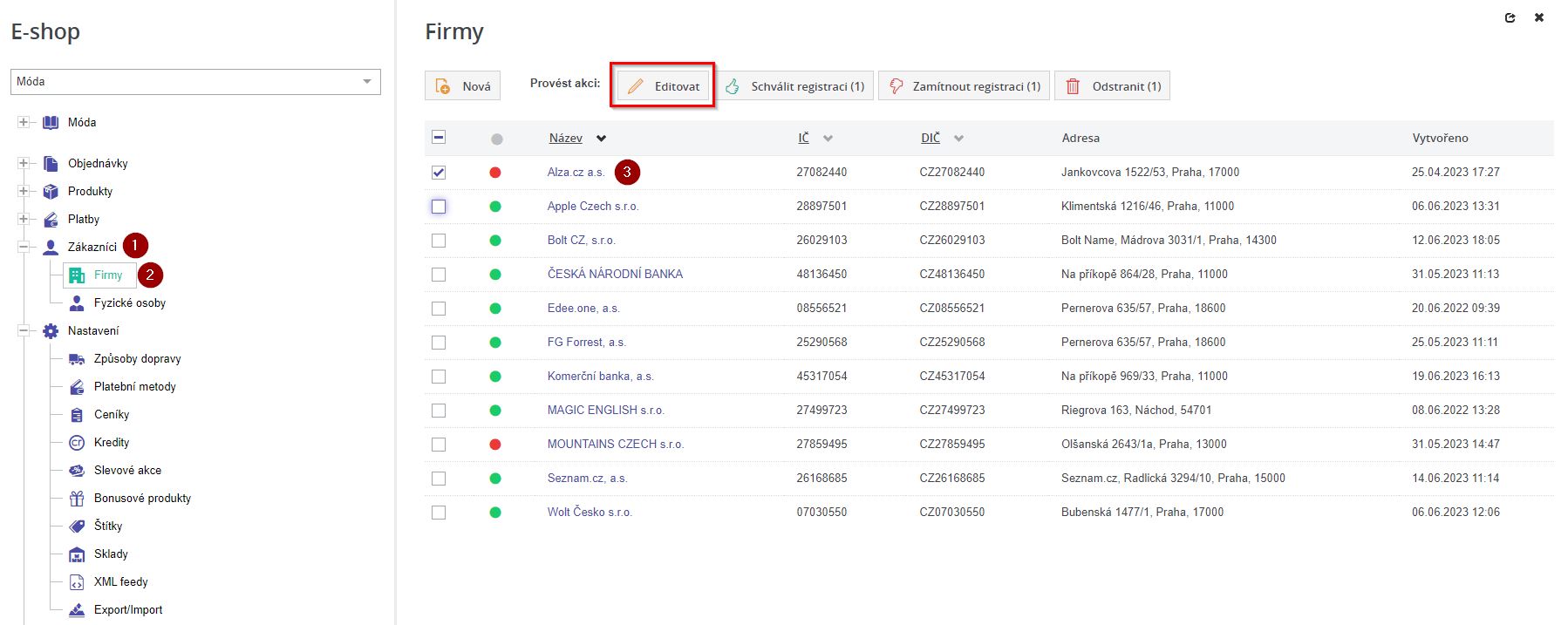
Task: Click the Způsoby dopravy truck icon
Action: coord(77,359)
